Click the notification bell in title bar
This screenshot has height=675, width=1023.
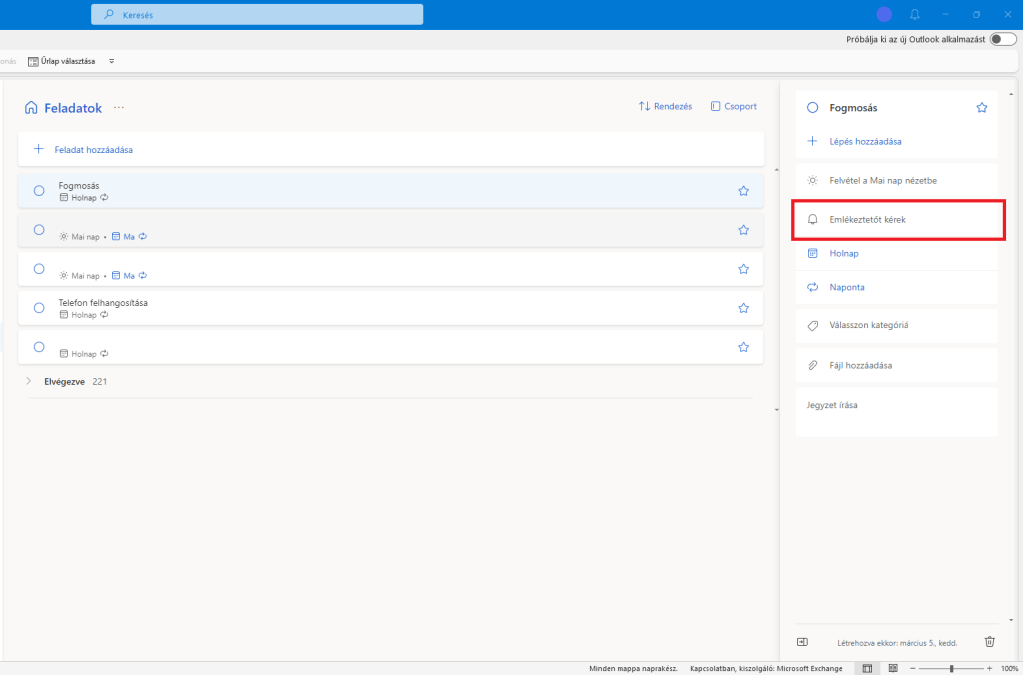click(x=914, y=15)
